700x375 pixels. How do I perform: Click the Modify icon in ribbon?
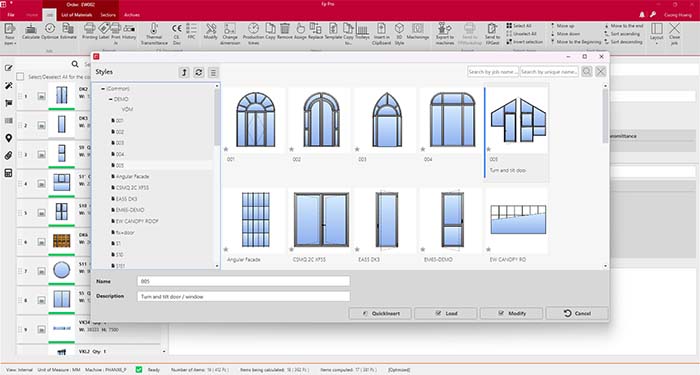coord(211,32)
